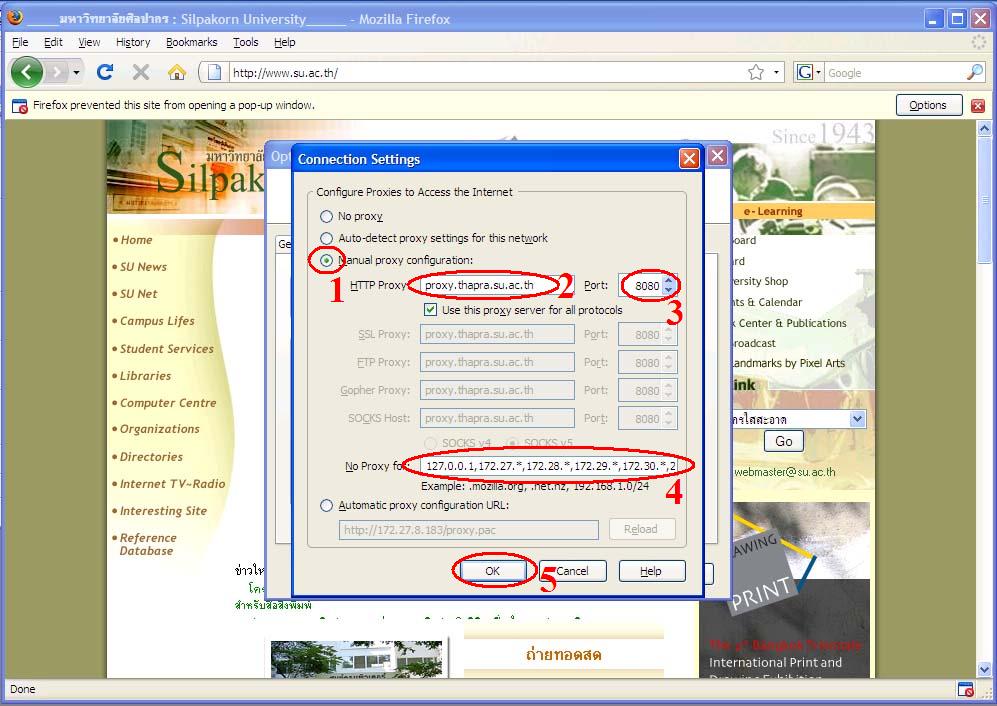Screen dimensions: 997x706
Task: Open the View menu
Action: pyautogui.click(x=89, y=42)
